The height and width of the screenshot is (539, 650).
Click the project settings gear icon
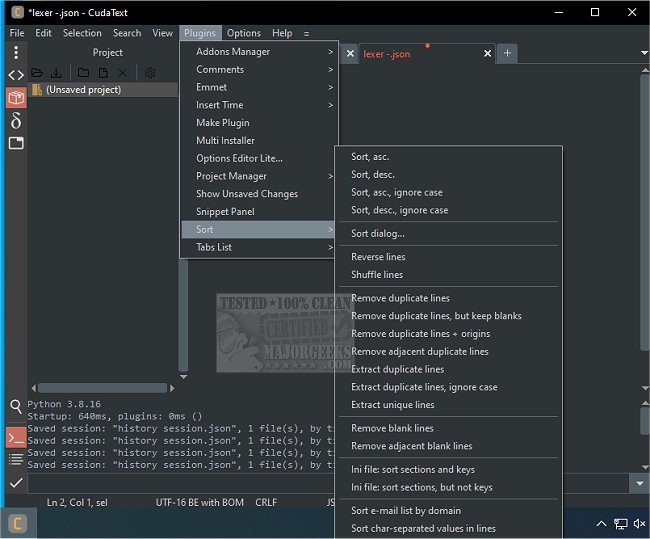tap(150, 73)
